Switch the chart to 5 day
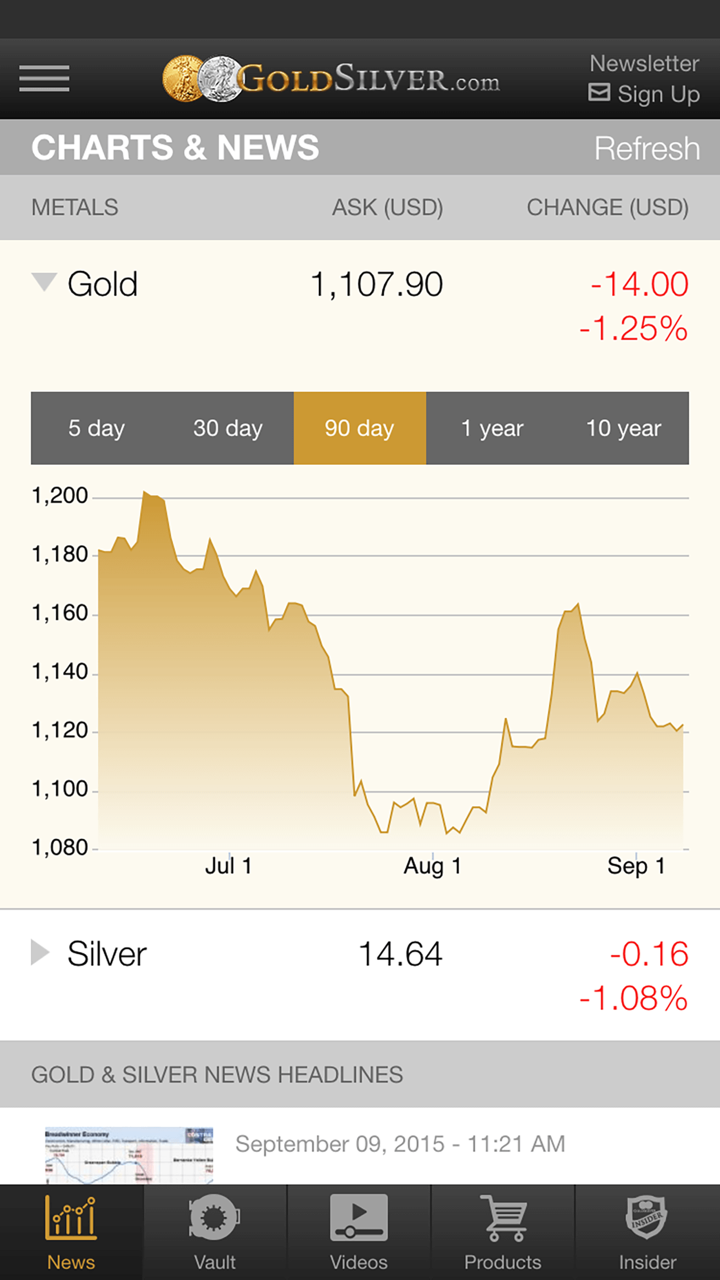 pyautogui.click(x=96, y=428)
